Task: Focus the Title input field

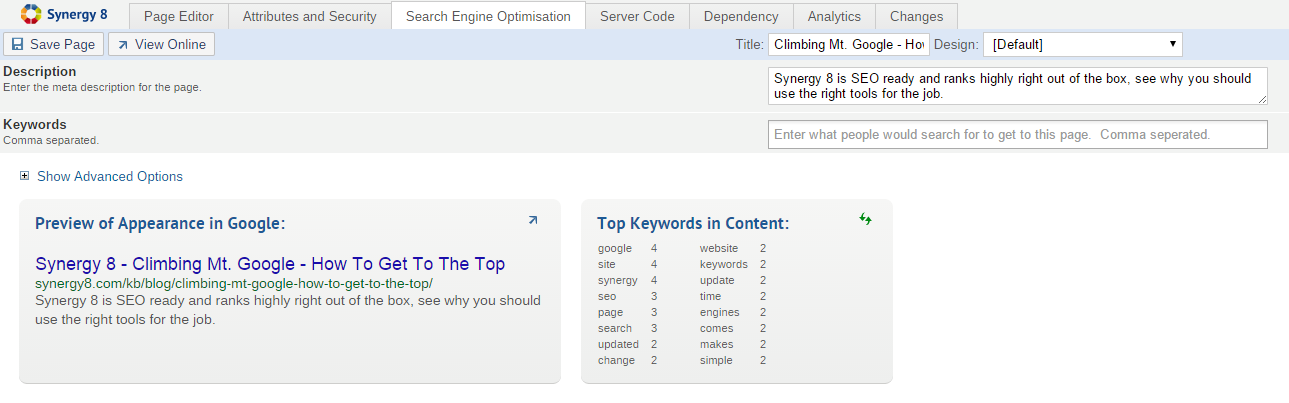Action: (x=849, y=44)
